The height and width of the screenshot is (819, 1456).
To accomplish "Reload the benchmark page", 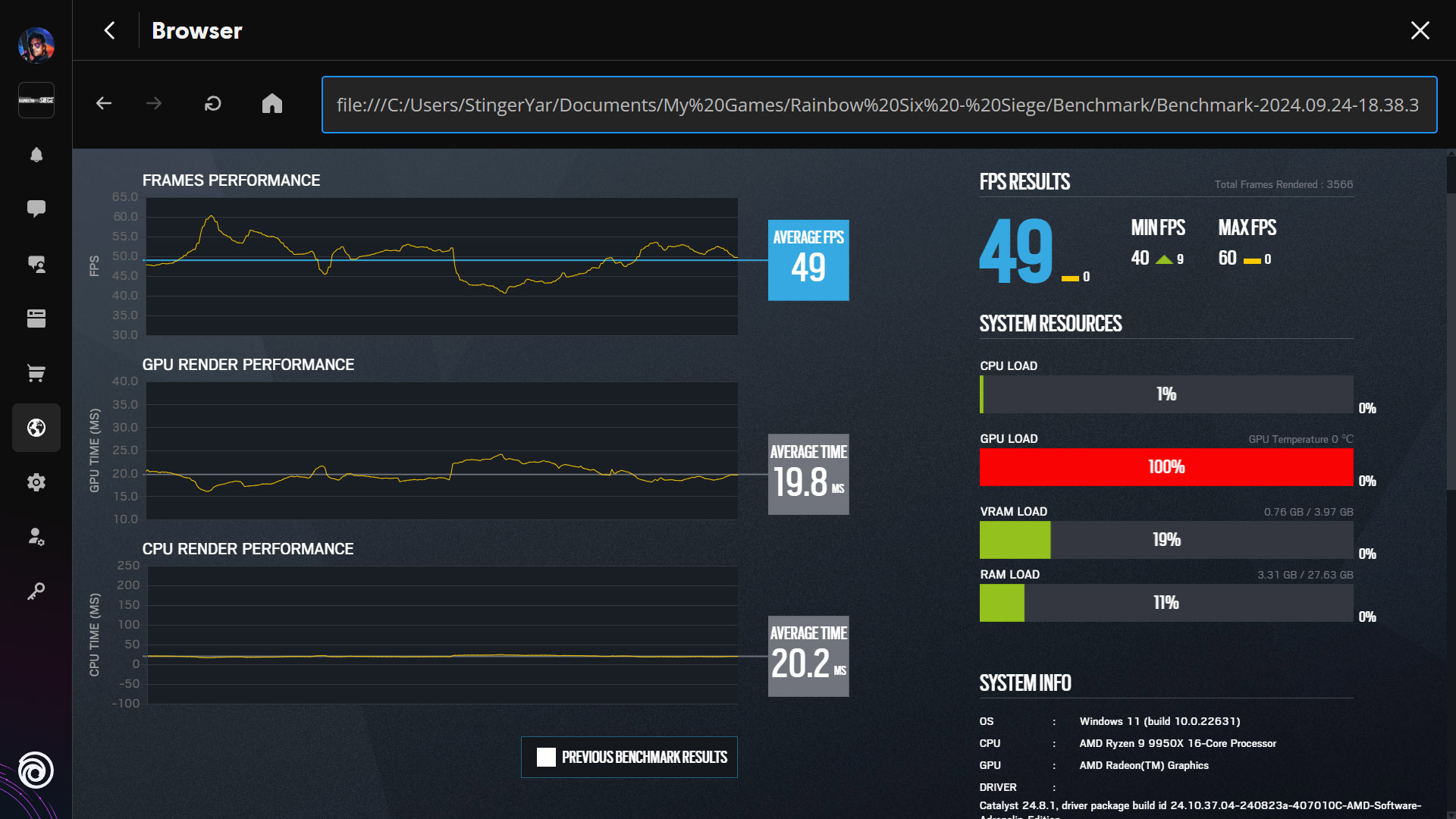I will tap(213, 104).
